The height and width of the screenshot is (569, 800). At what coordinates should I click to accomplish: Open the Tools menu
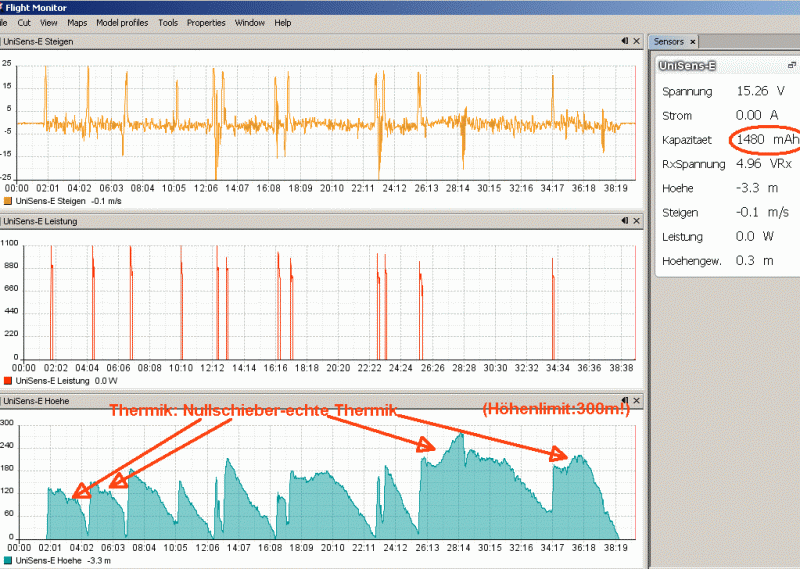168,23
